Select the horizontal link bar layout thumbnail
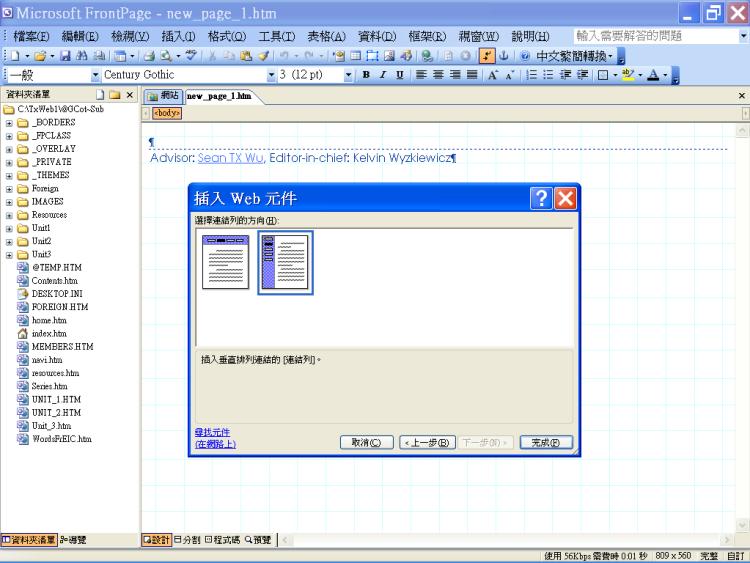The image size is (750, 563). pyautogui.click(x=226, y=262)
